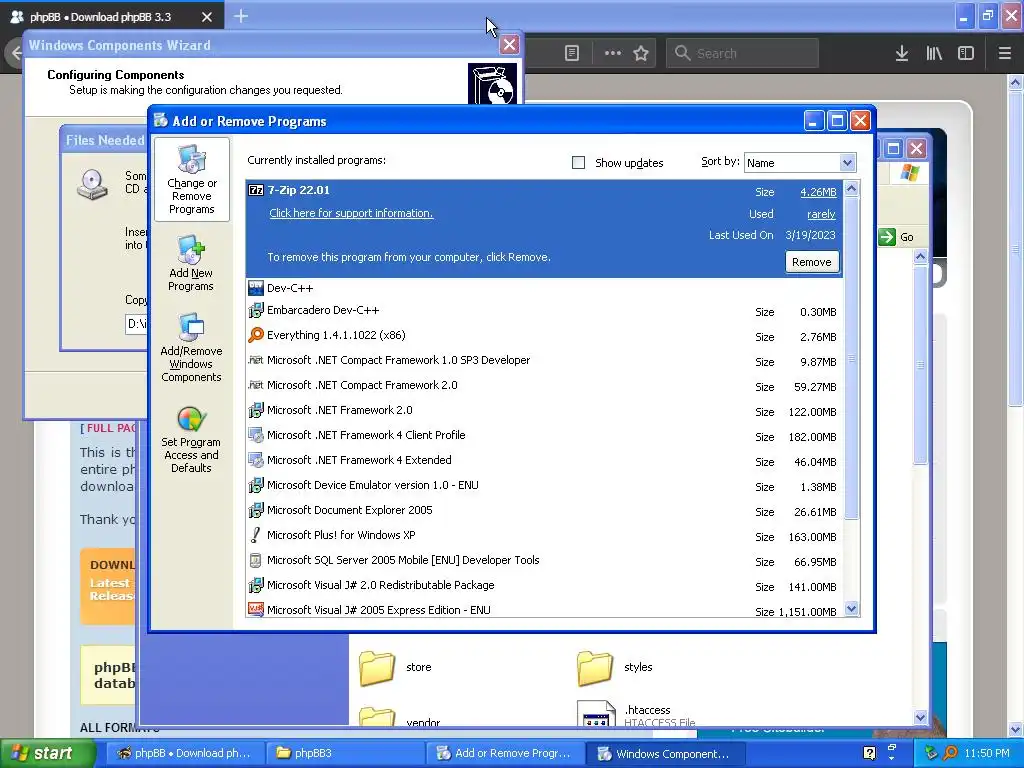The image size is (1024, 768).
Task: Click the Remove button for 7-Zip
Action: pyautogui.click(x=812, y=262)
